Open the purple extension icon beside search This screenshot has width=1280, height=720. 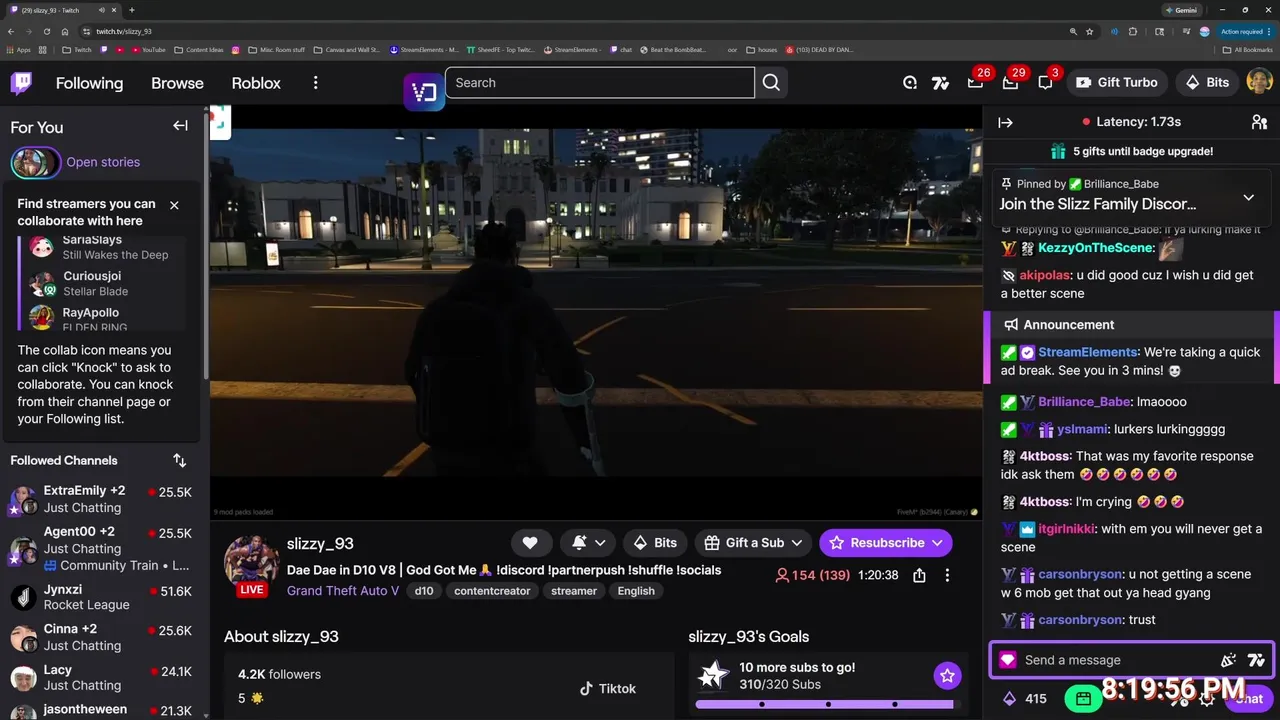[424, 92]
